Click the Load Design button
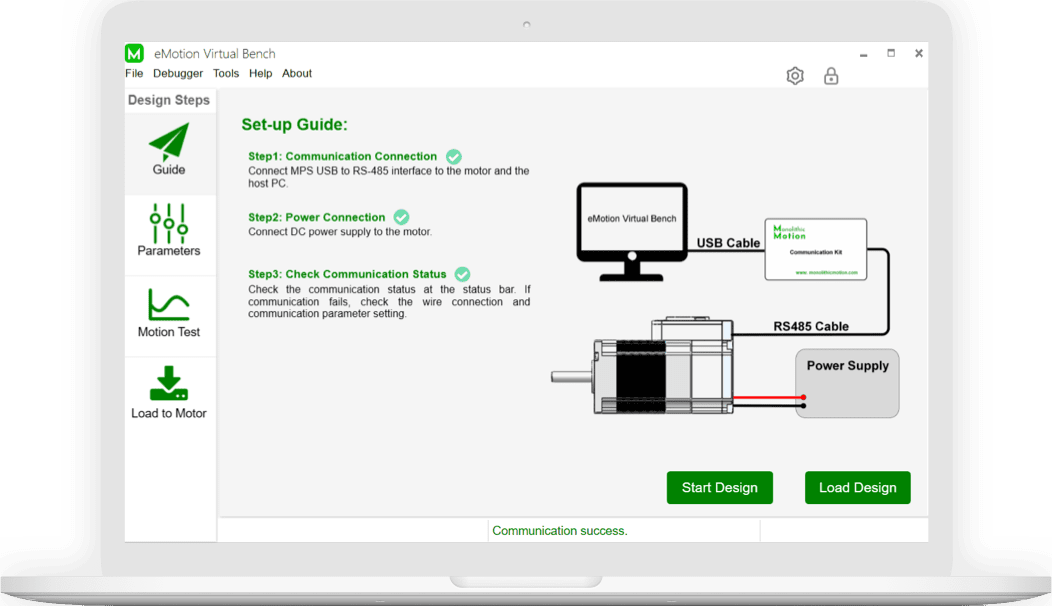Image resolution: width=1052 pixels, height=606 pixels. point(857,488)
